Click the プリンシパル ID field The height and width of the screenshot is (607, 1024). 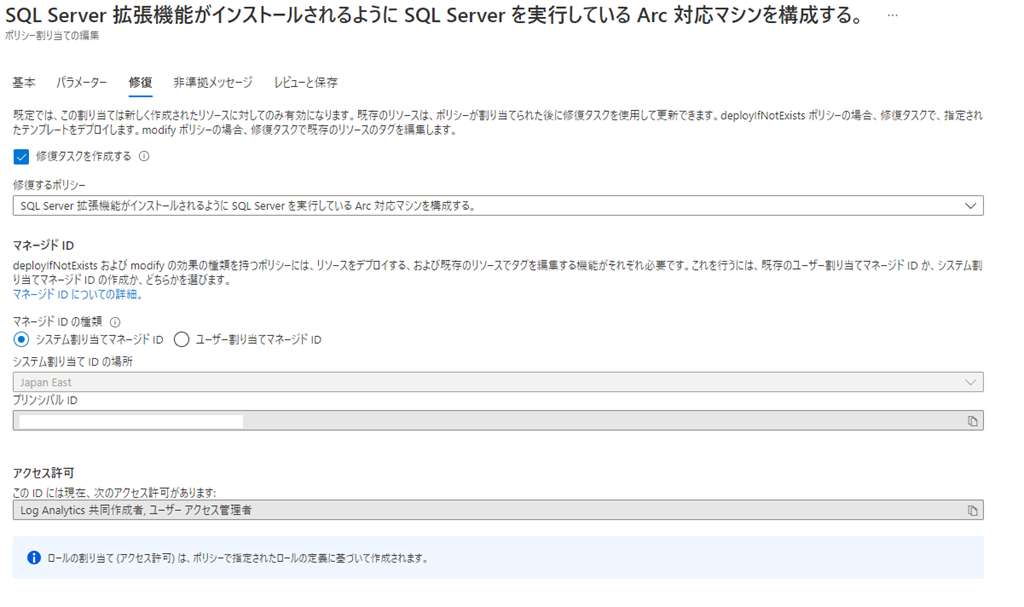[498, 421]
